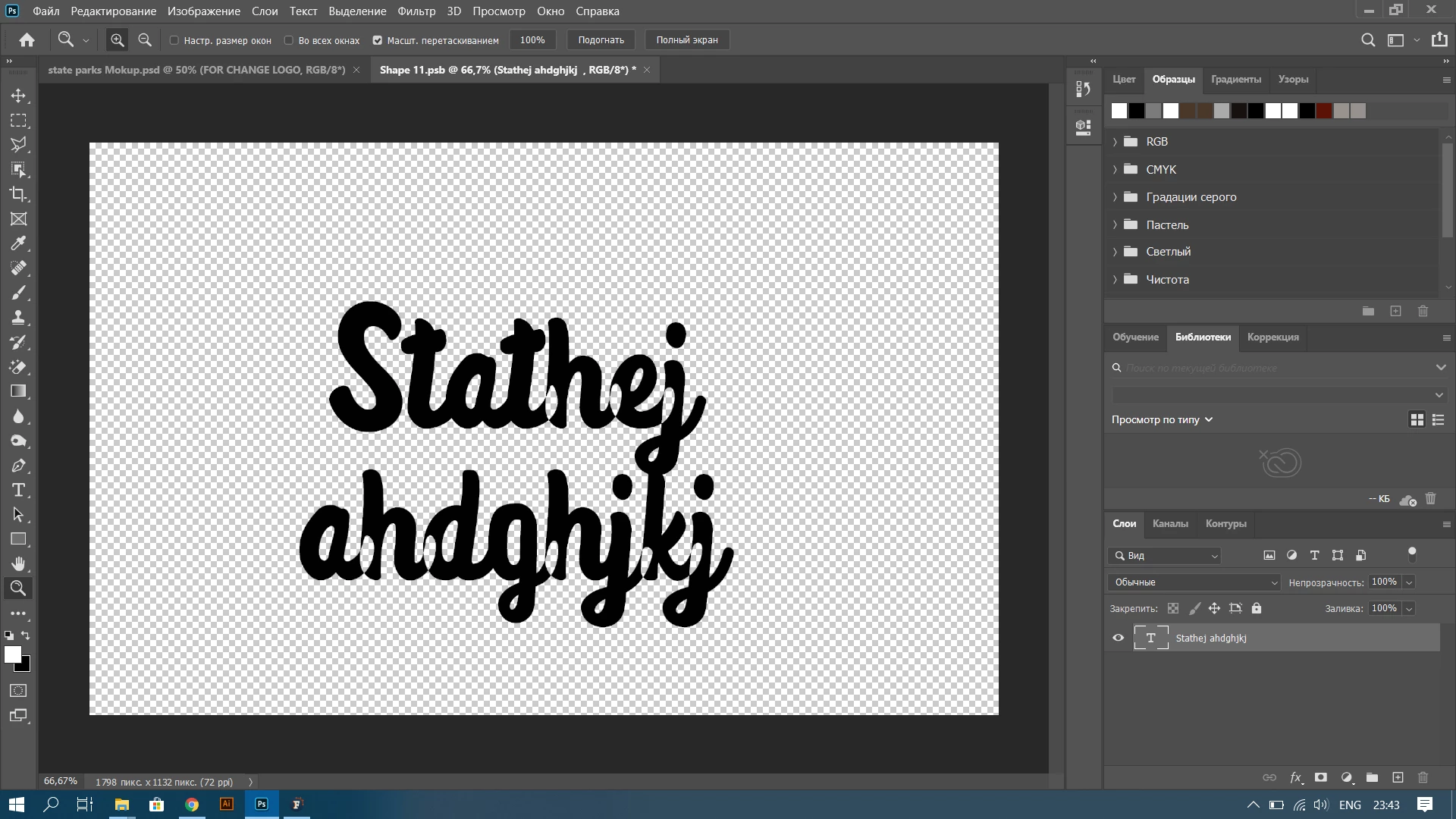
Task: Pick the dark red color swatch
Action: coord(1324,111)
